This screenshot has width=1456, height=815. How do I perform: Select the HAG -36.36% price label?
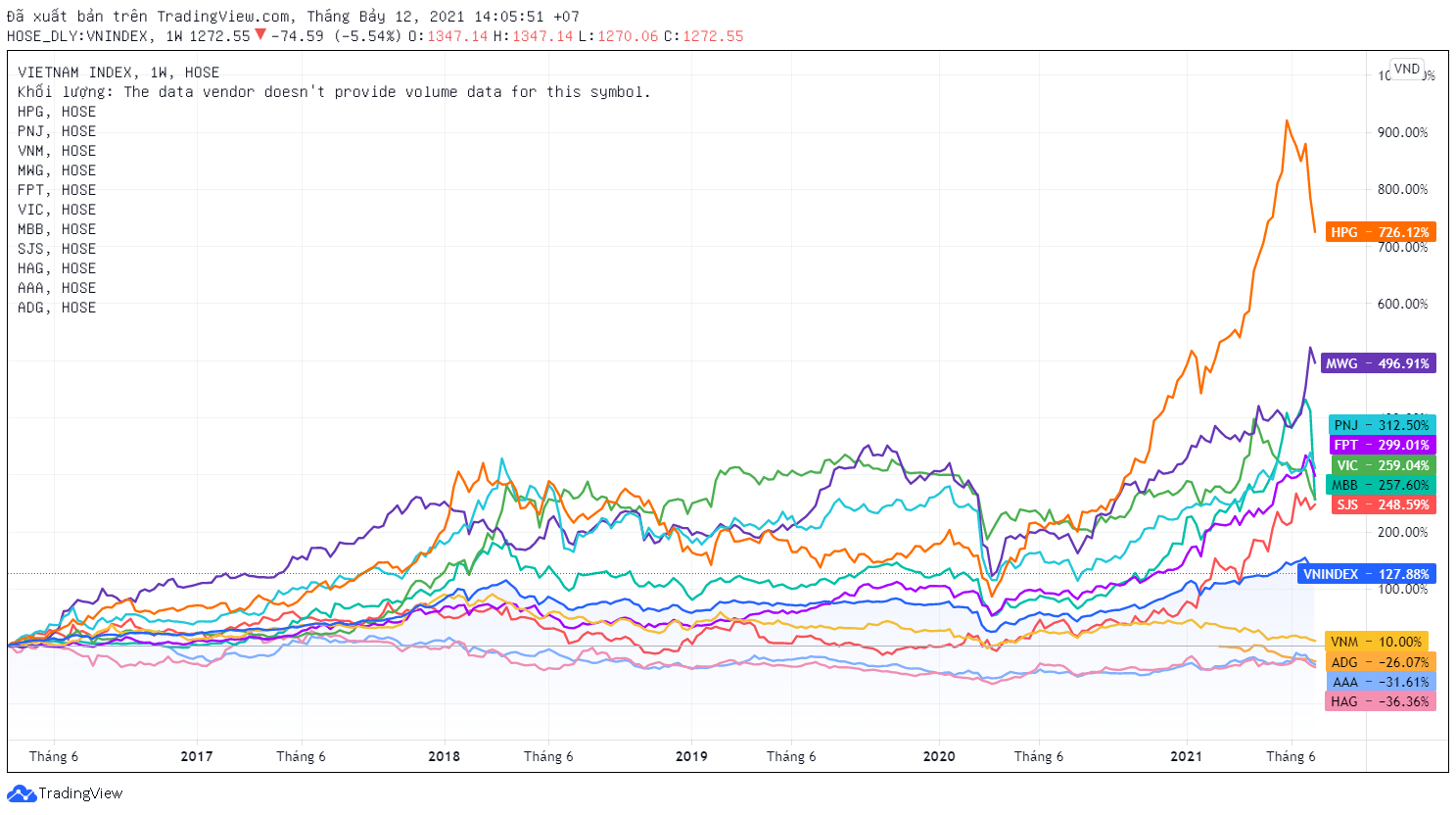click(x=1380, y=701)
